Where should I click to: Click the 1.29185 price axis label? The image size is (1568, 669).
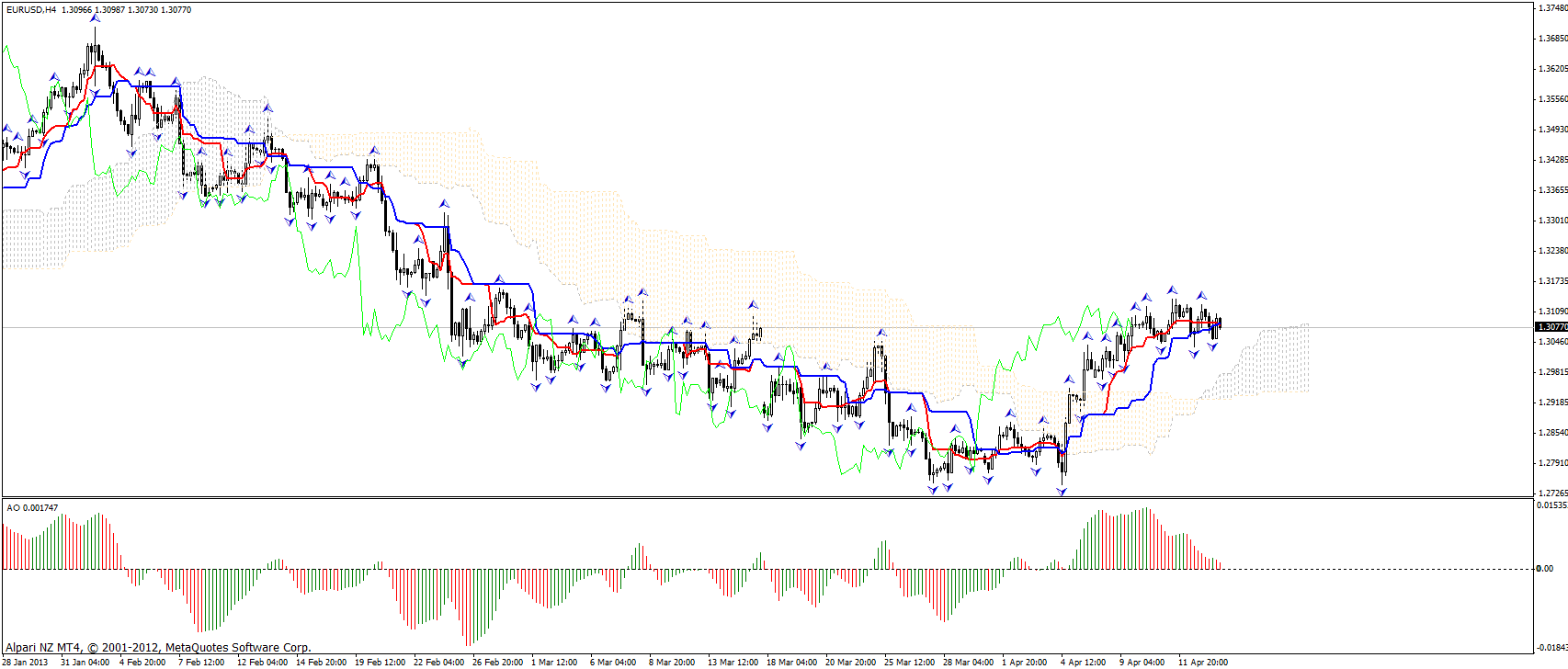tap(1551, 403)
